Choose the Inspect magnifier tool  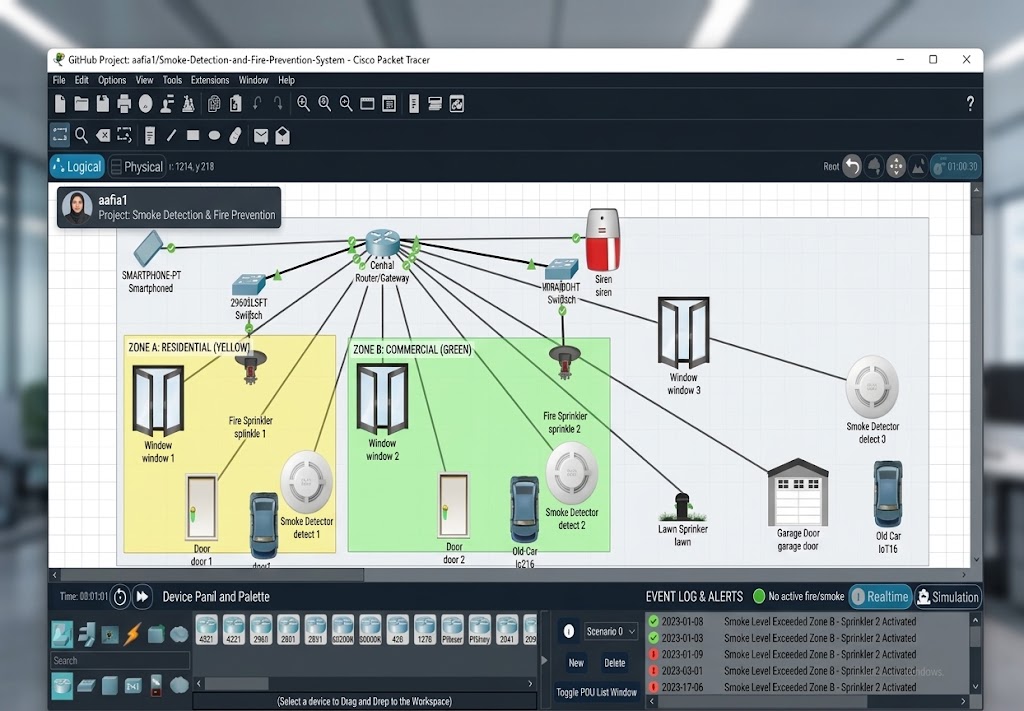coord(82,135)
